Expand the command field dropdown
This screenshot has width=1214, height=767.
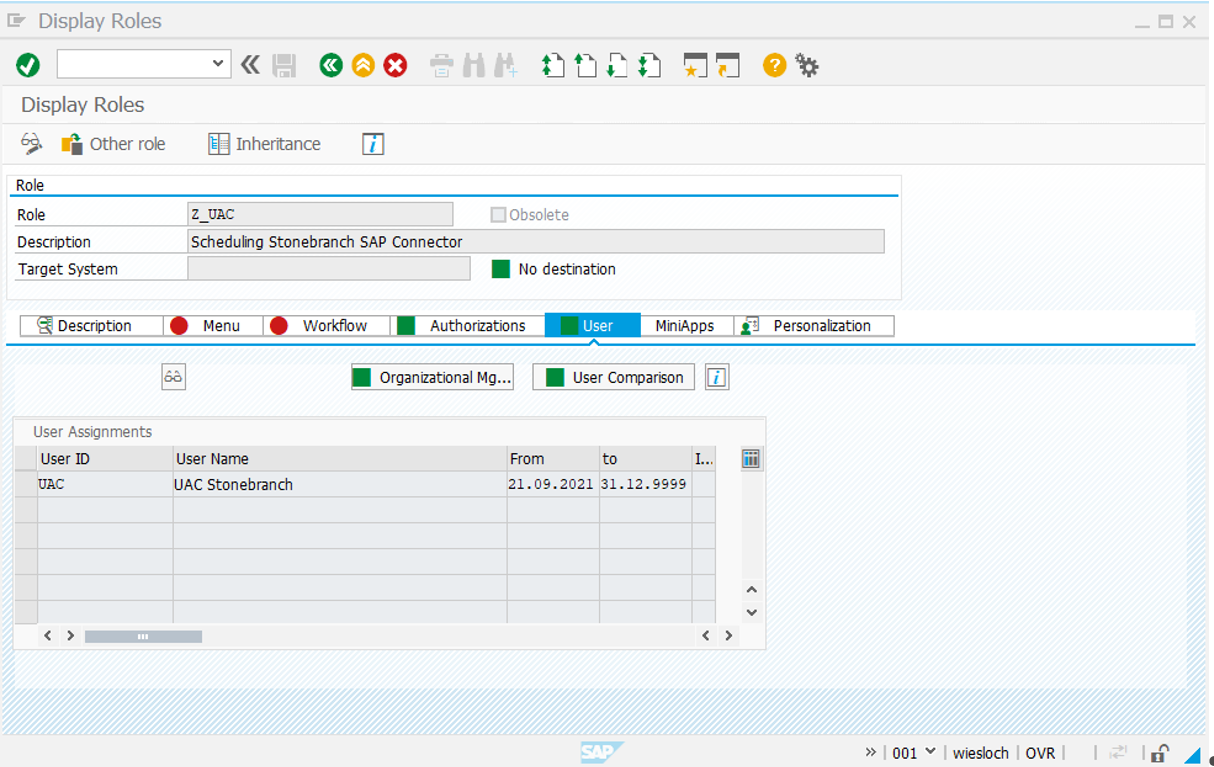[x=218, y=65]
